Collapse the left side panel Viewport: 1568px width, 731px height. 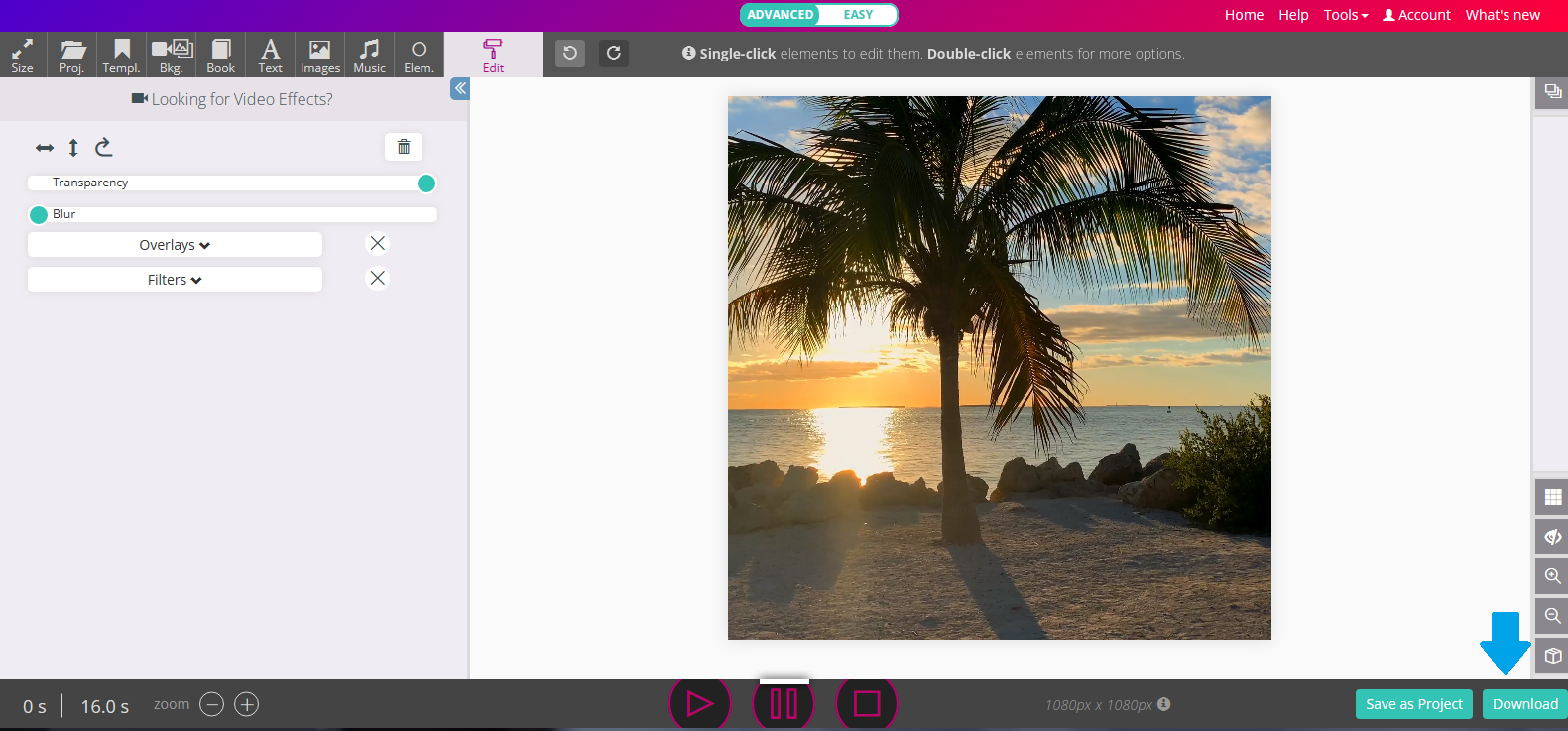click(x=460, y=88)
